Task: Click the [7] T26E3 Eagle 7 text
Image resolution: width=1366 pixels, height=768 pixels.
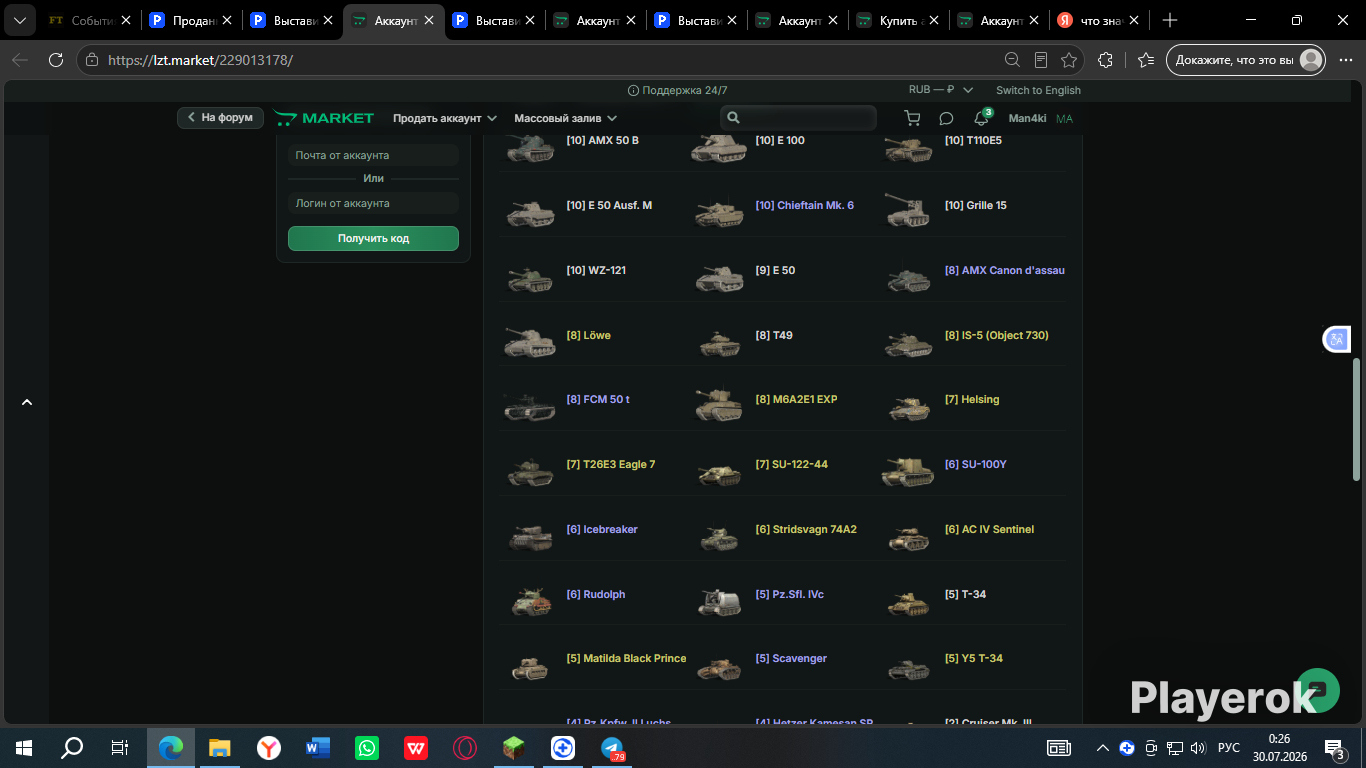Action: [x=611, y=465]
